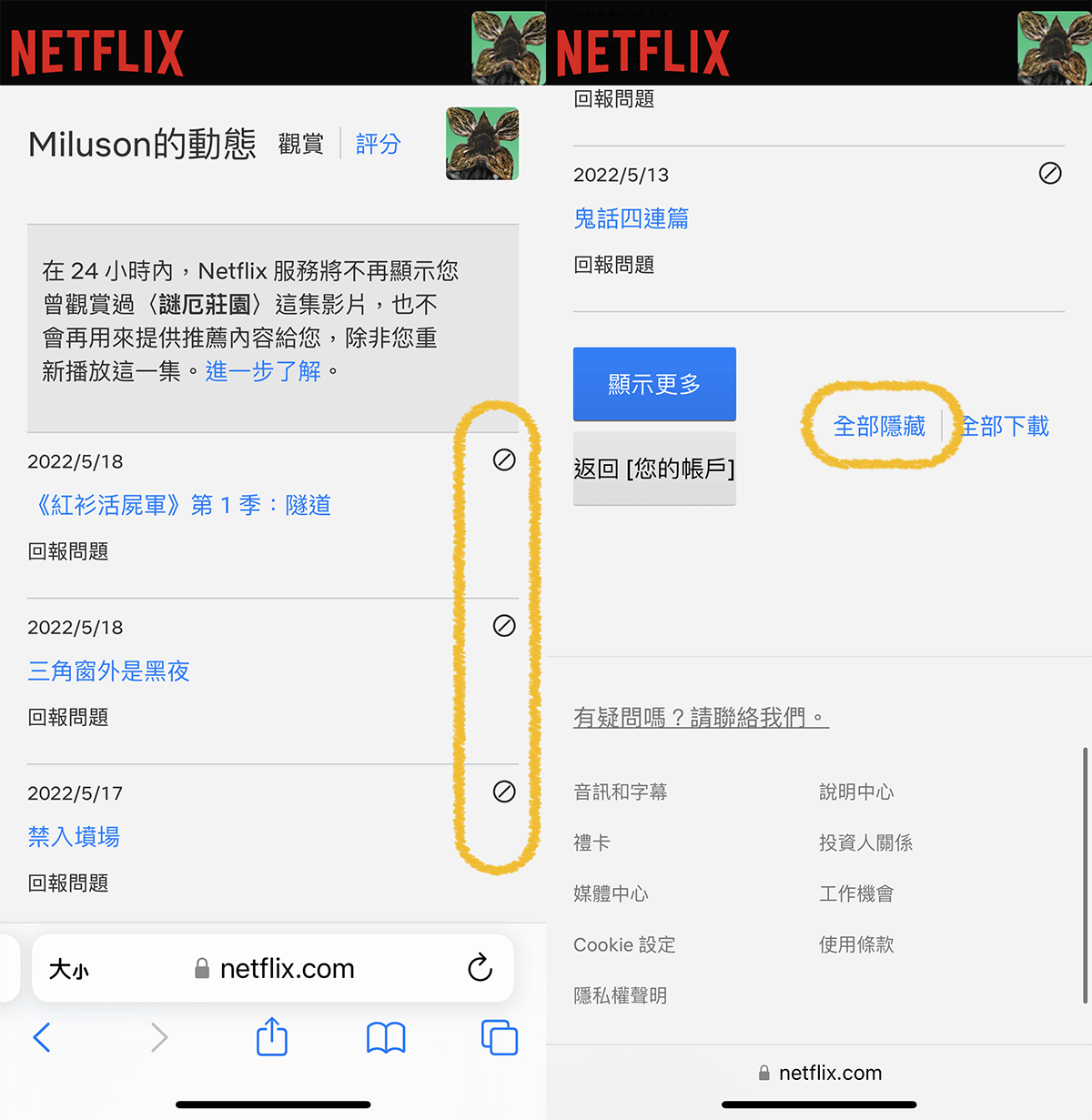The height and width of the screenshot is (1120, 1092).
Task: Go back with Safari back arrow
Action: pos(42,1037)
